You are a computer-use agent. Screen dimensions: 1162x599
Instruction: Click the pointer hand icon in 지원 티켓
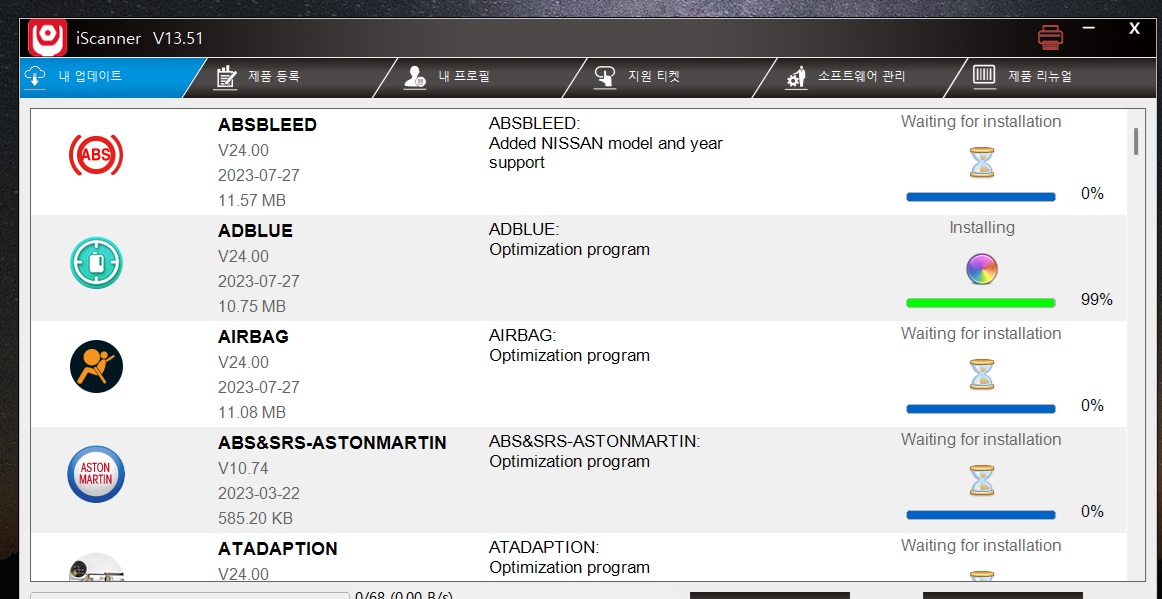tap(605, 76)
